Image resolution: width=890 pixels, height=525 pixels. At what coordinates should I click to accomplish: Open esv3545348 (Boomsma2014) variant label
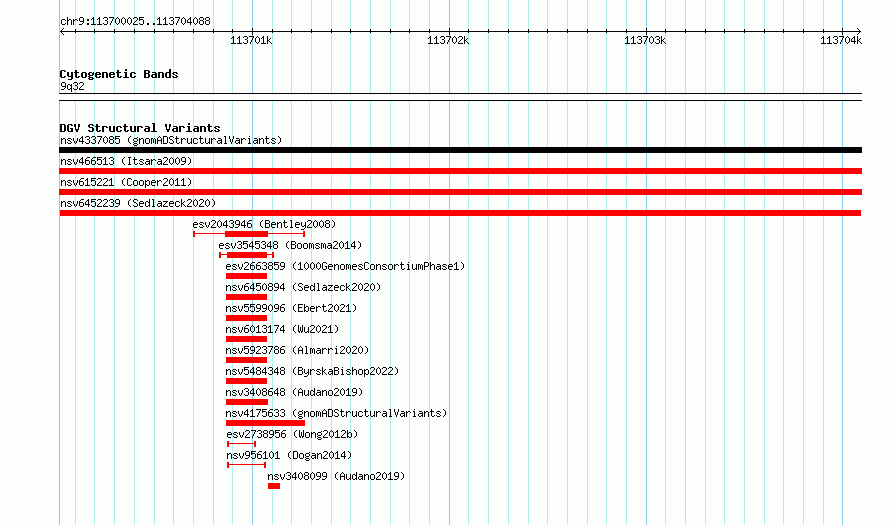[x=290, y=245]
